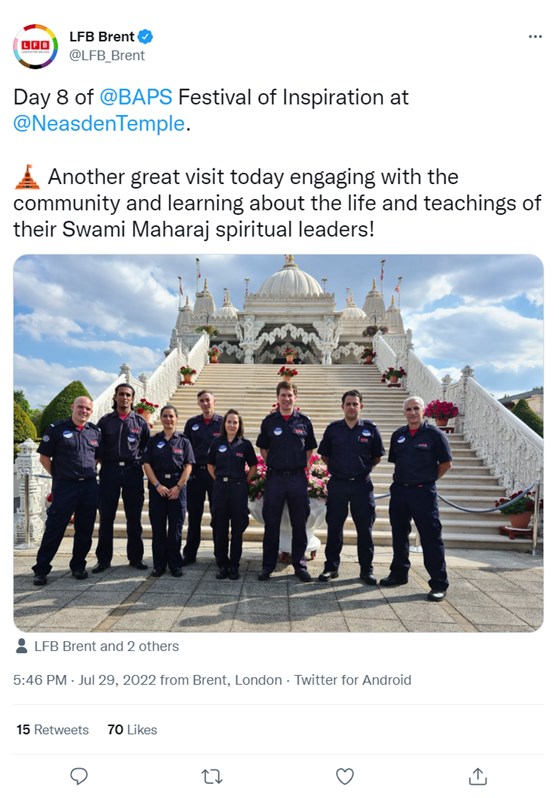Retweet using the retweet arrows icon
The height and width of the screenshot is (798, 559).
(212, 777)
